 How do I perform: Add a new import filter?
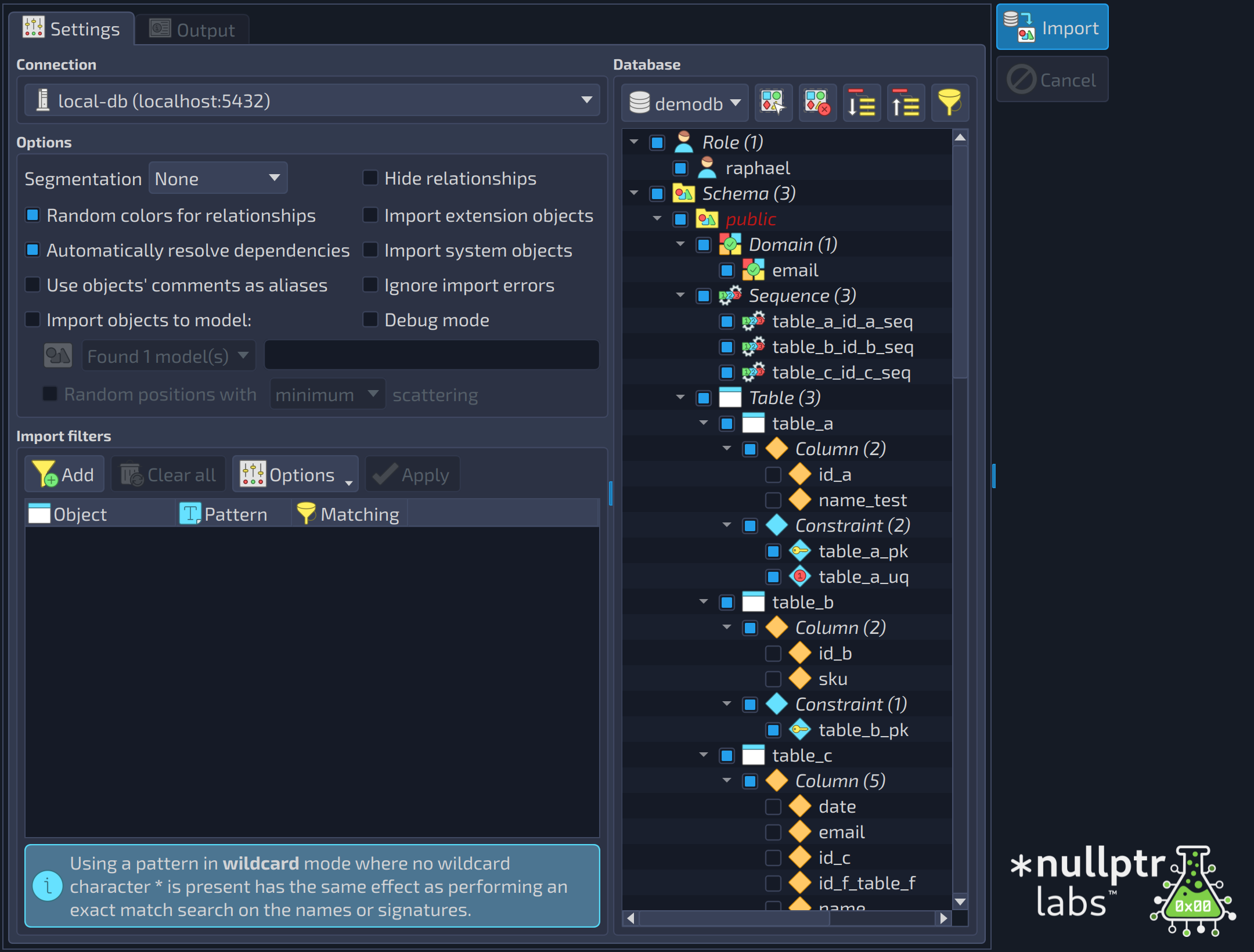coord(64,474)
